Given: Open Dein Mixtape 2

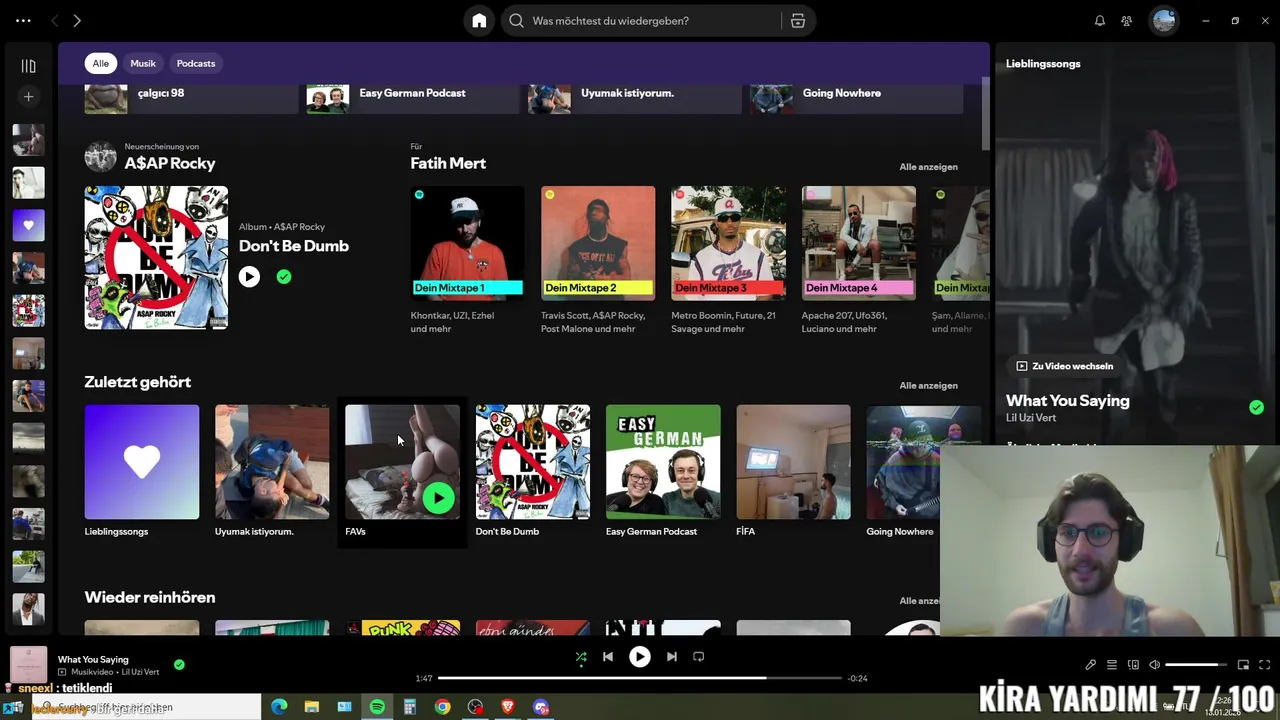Looking at the screenshot, I should click(x=598, y=243).
